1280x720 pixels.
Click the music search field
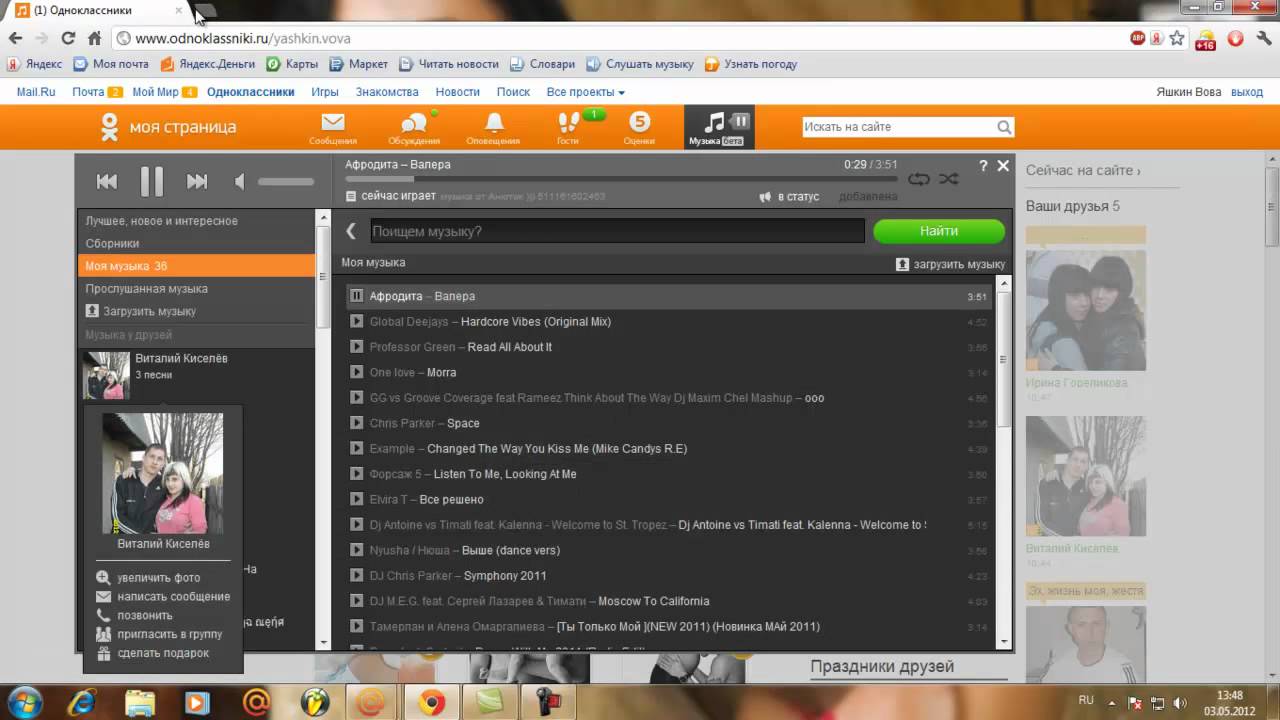tap(617, 231)
